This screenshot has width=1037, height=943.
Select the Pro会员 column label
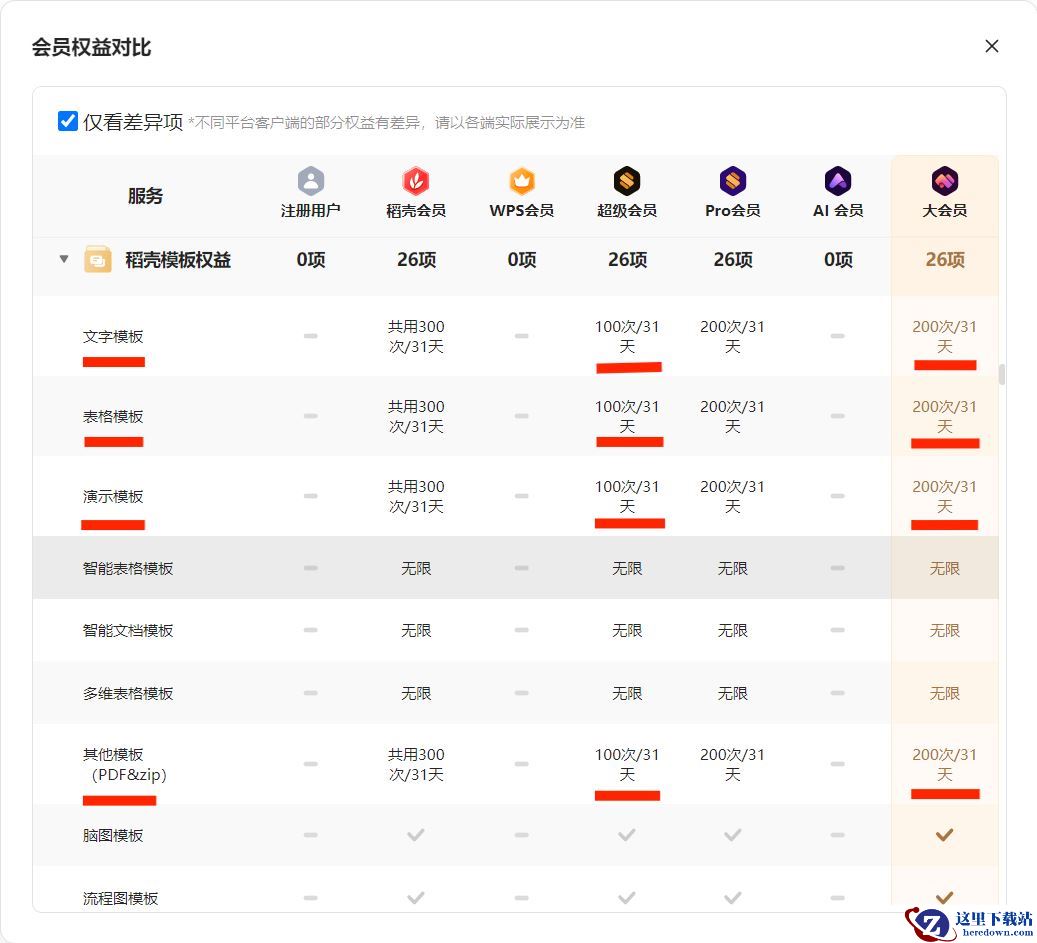tap(733, 211)
